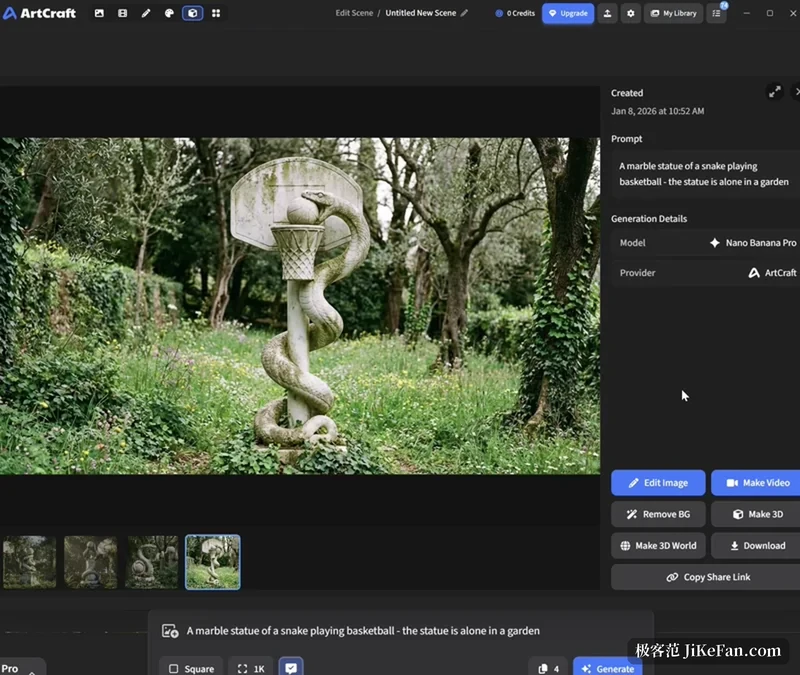
Task: Open settings via the gear icon
Action: tap(631, 13)
